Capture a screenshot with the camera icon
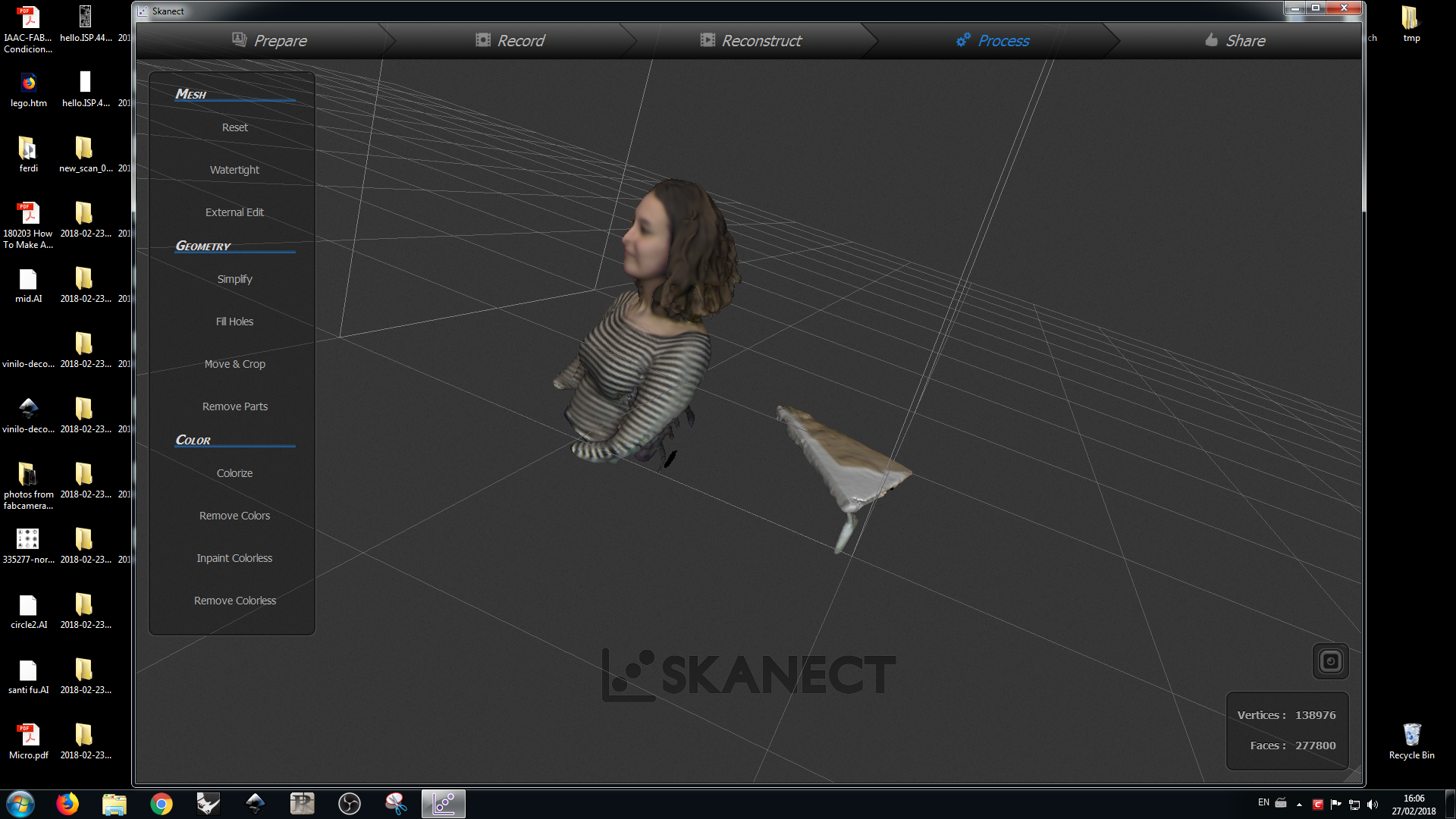Image resolution: width=1456 pixels, height=819 pixels. 1330,661
